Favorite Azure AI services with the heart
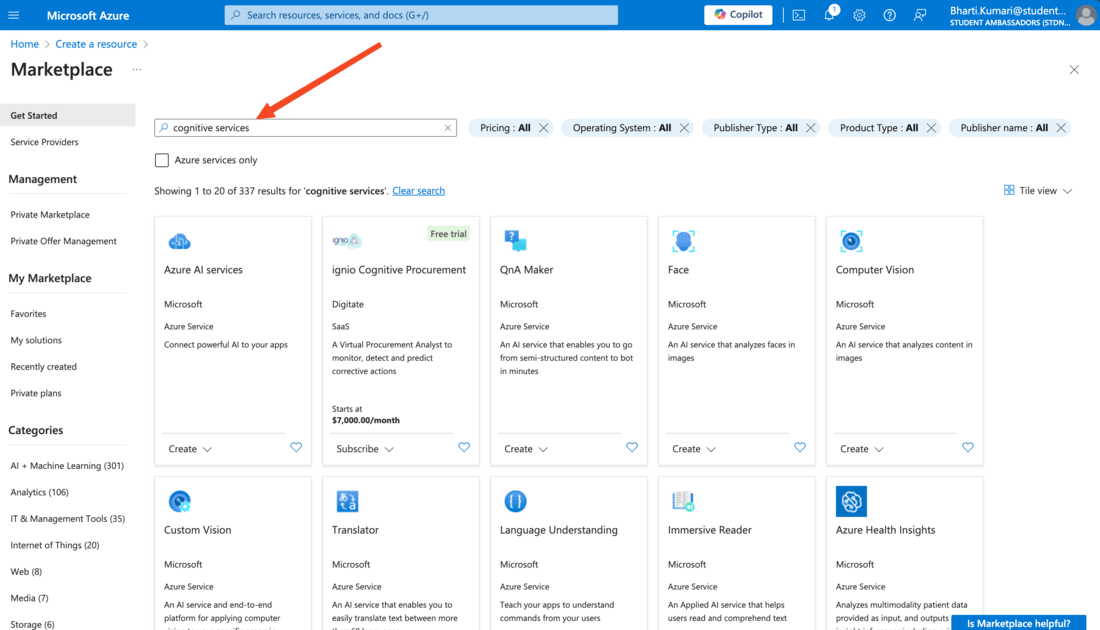The image size is (1100, 630). [296, 448]
